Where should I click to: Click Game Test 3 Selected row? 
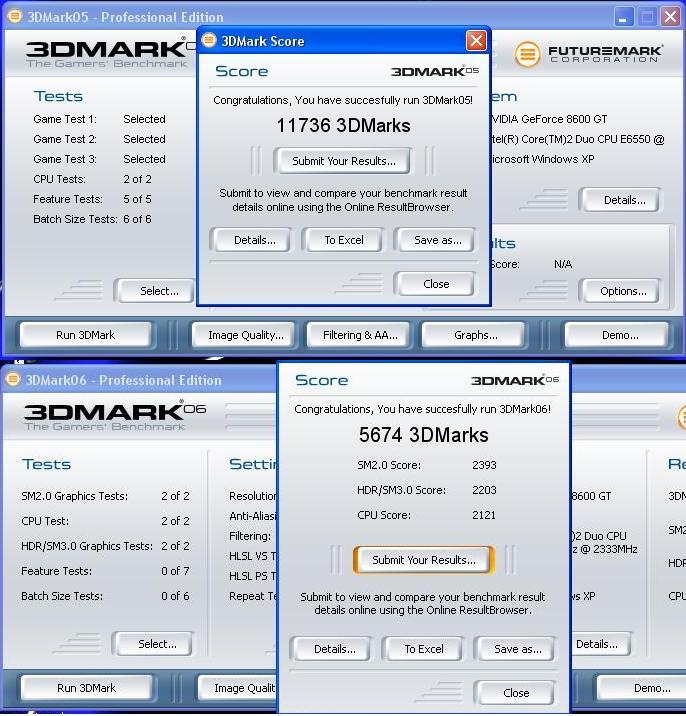click(99, 159)
